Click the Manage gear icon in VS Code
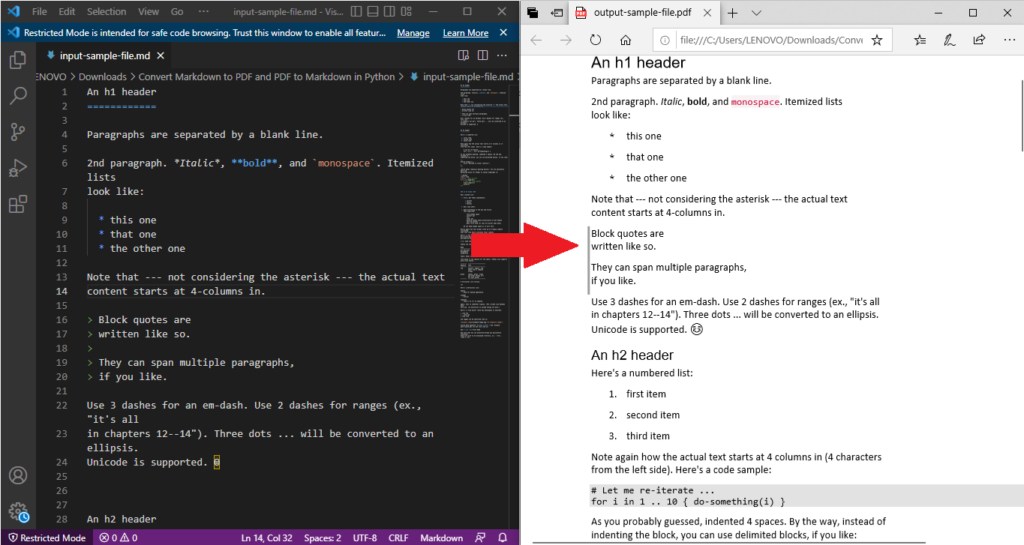The width and height of the screenshot is (1024, 545). (18, 511)
